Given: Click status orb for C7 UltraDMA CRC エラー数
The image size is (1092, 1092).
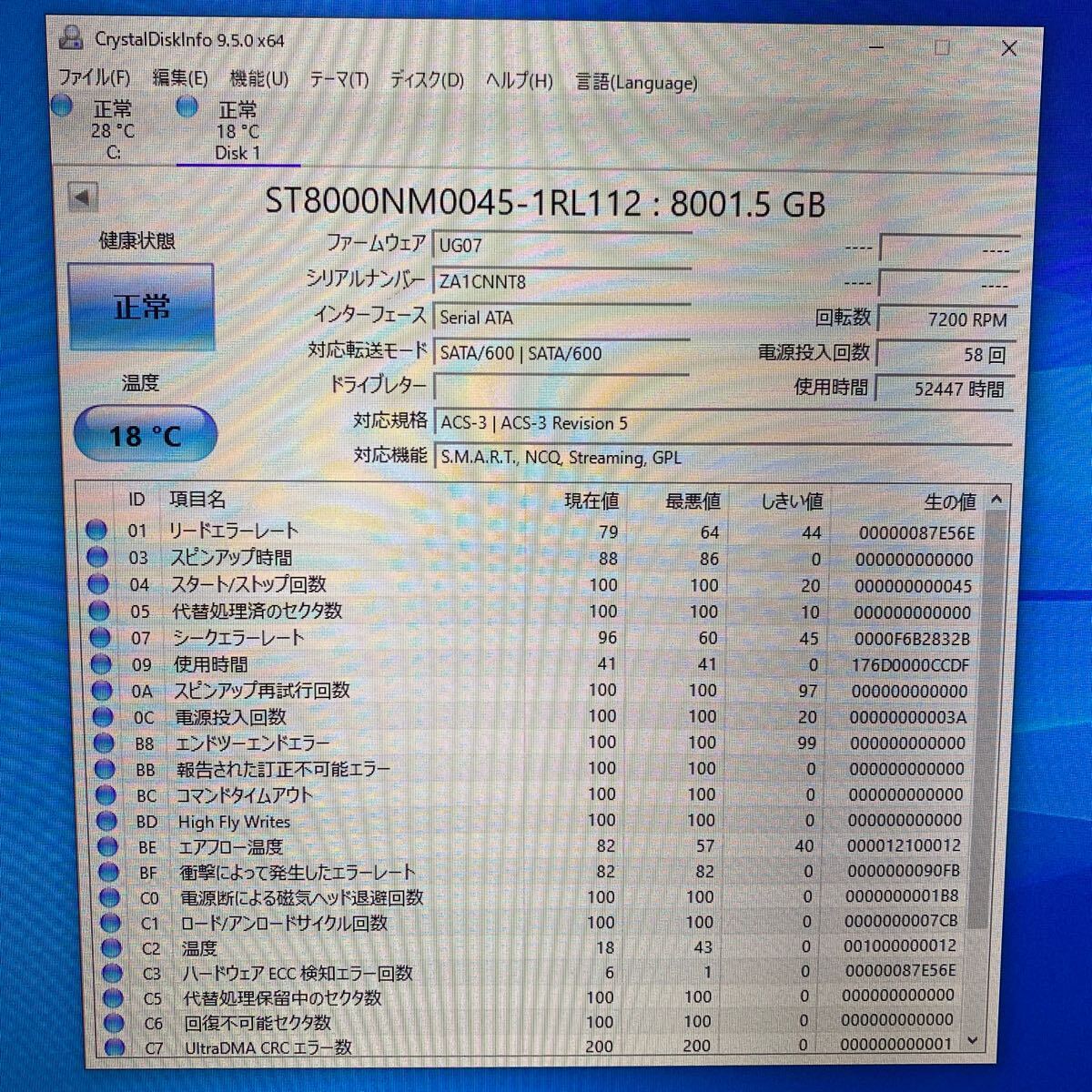Looking at the screenshot, I should [x=115, y=1047].
